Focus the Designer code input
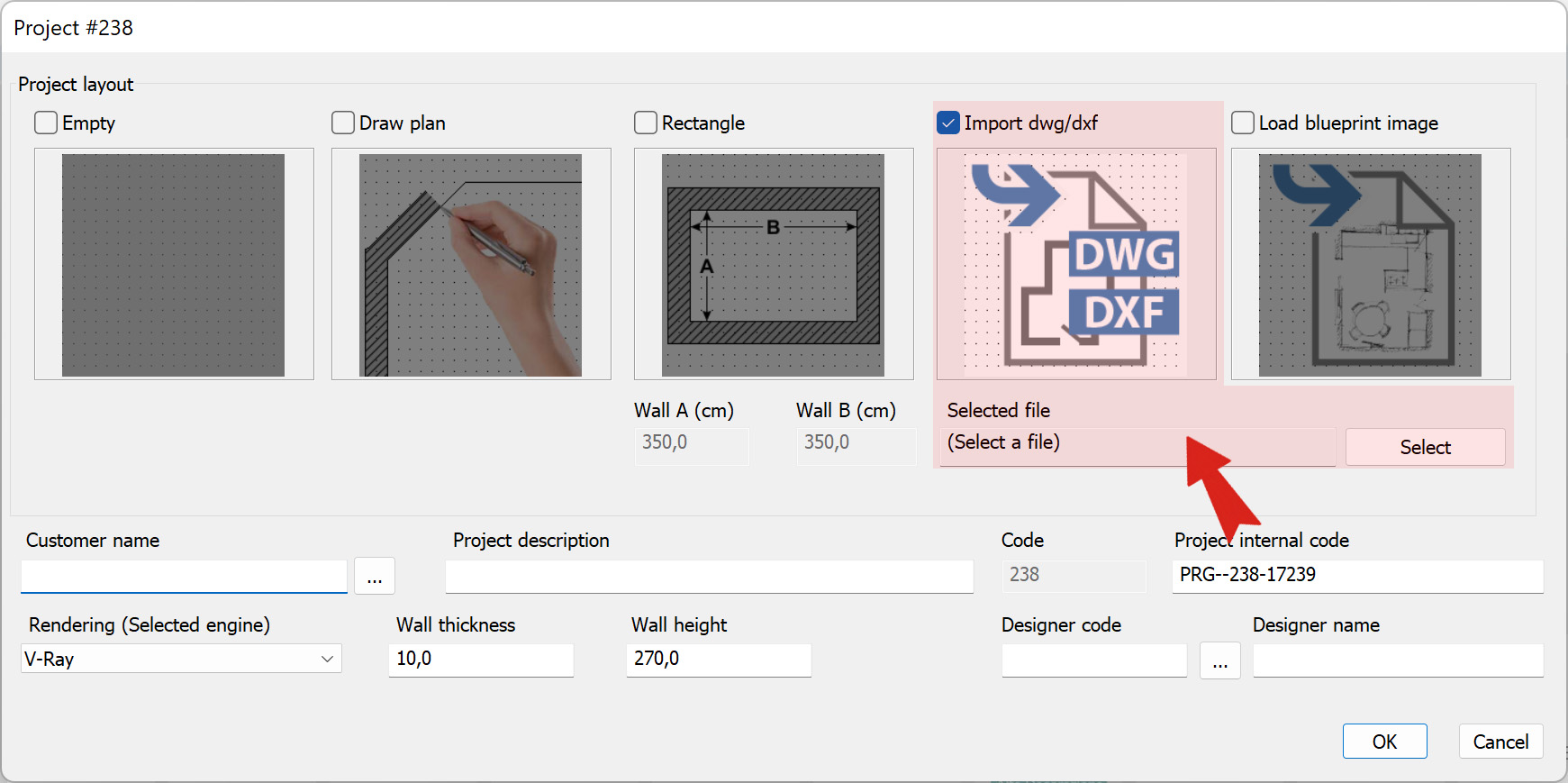This screenshot has height=783, width=1568. (x=1094, y=660)
